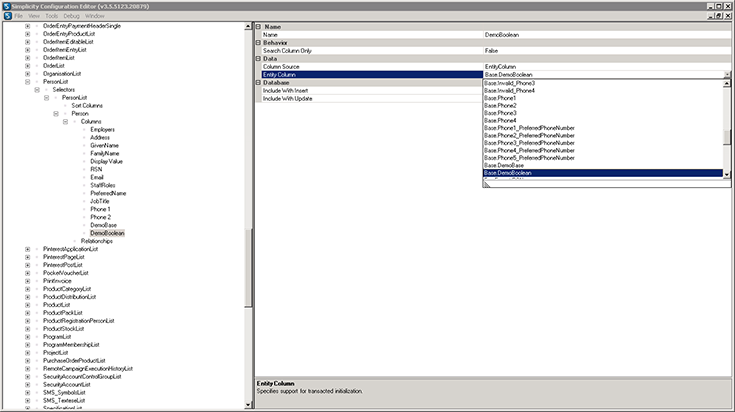Select Base.Invalid_Phone3 in dropdown list
This screenshot has height=412, width=735.
coord(509,83)
